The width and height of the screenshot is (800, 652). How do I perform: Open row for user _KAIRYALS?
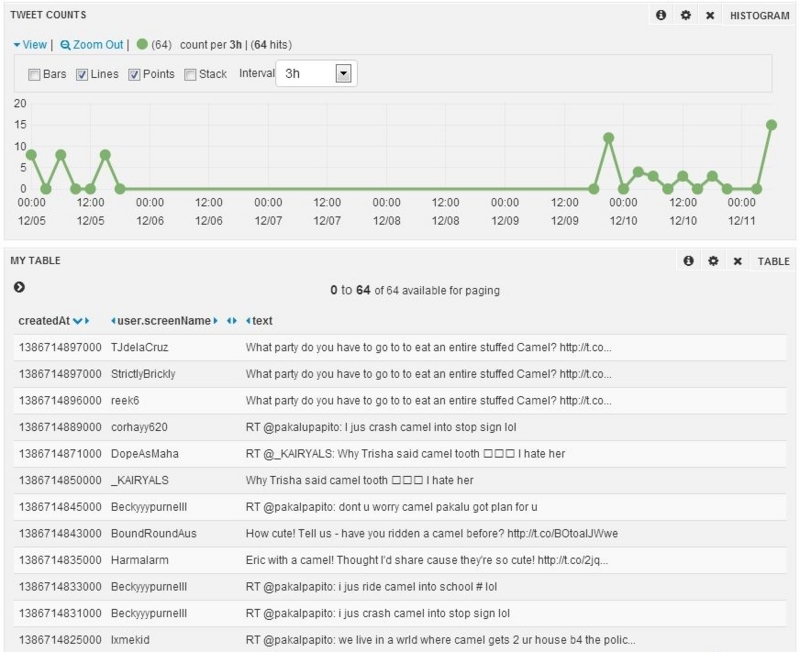[400, 480]
